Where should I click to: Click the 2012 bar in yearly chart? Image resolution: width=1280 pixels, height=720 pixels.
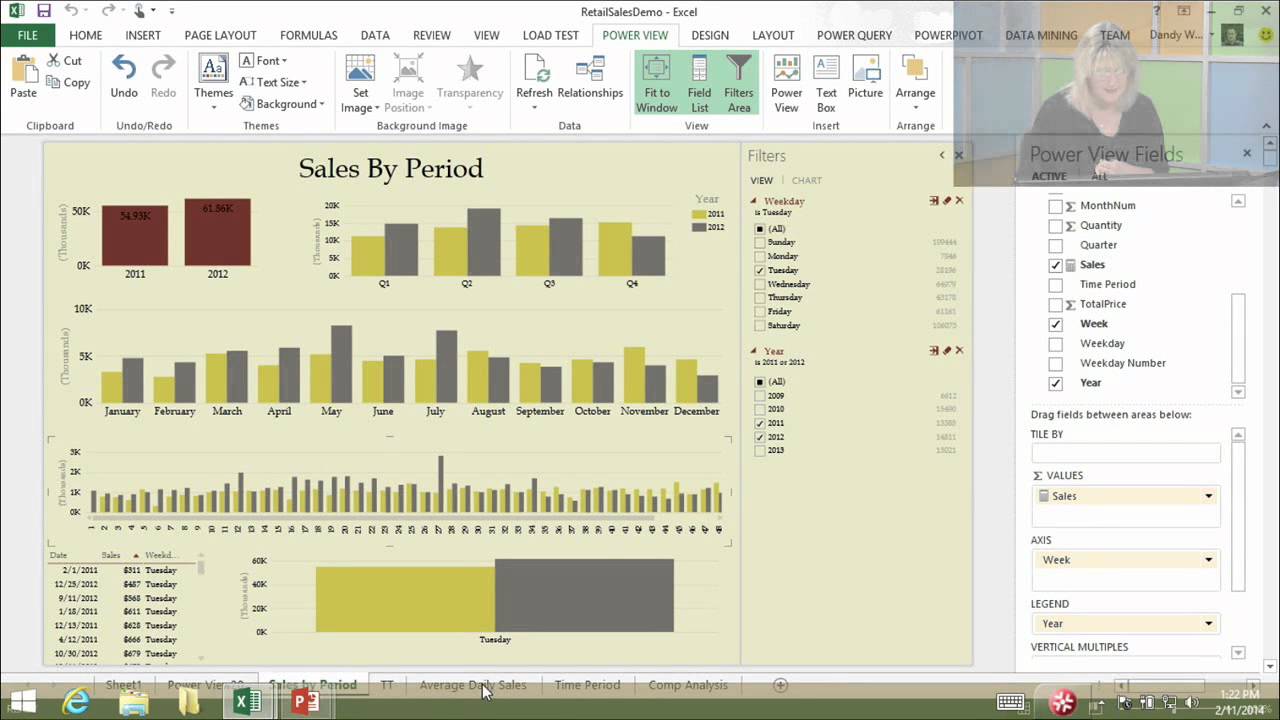click(x=217, y=232)
